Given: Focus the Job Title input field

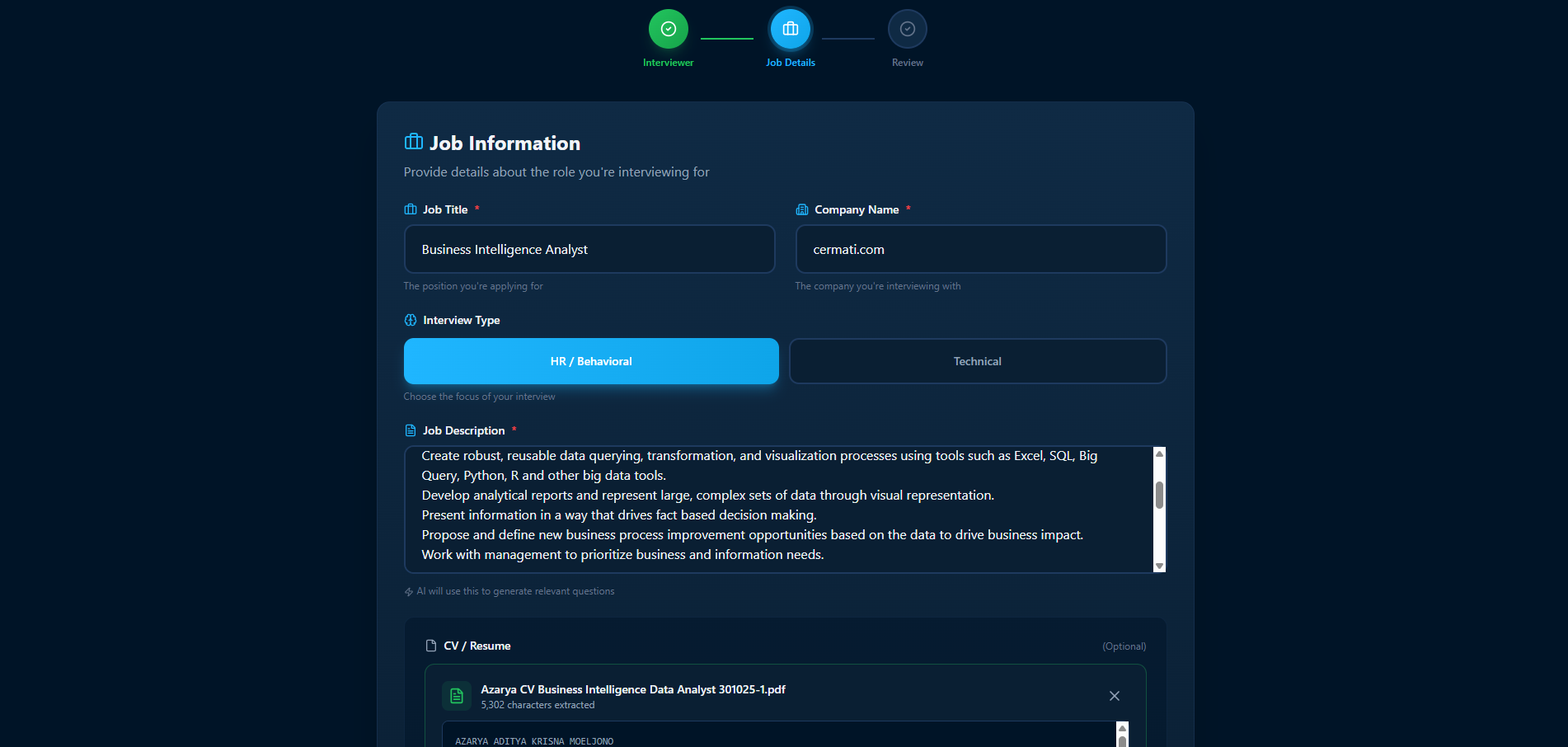Looking at the screenshot, I should tap(589, 249).
